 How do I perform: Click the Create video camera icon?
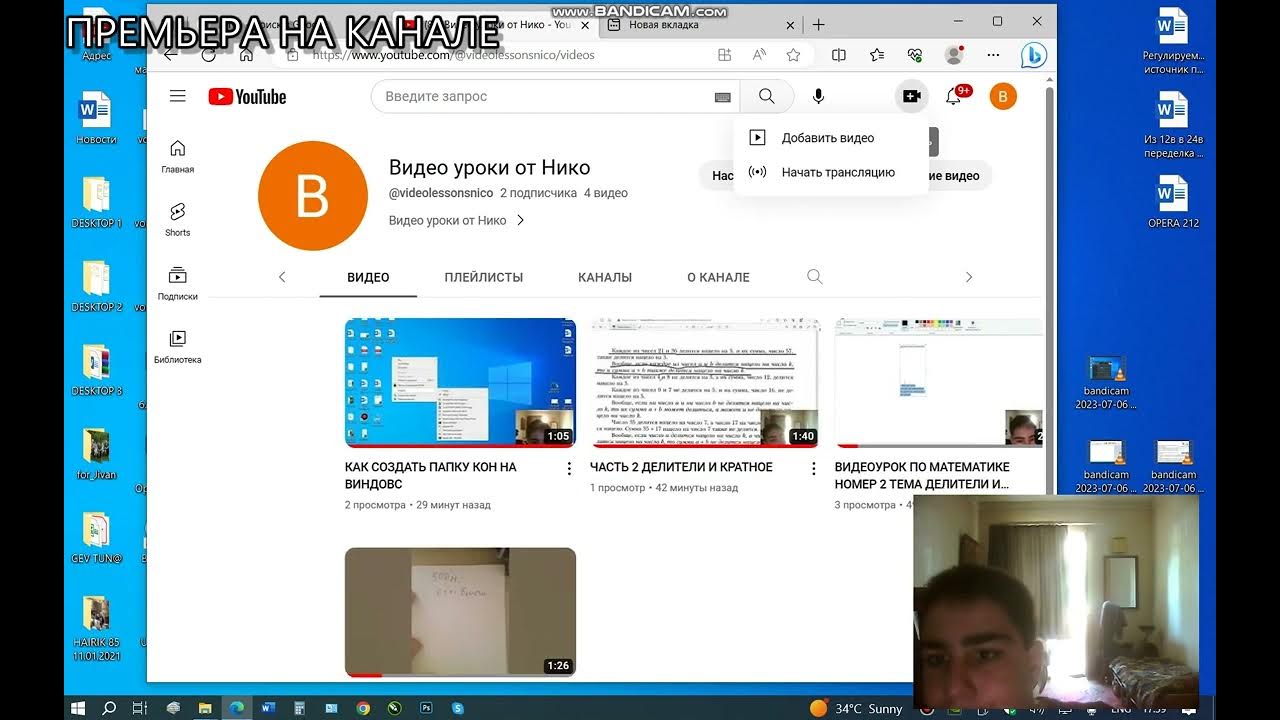point(911,96)
